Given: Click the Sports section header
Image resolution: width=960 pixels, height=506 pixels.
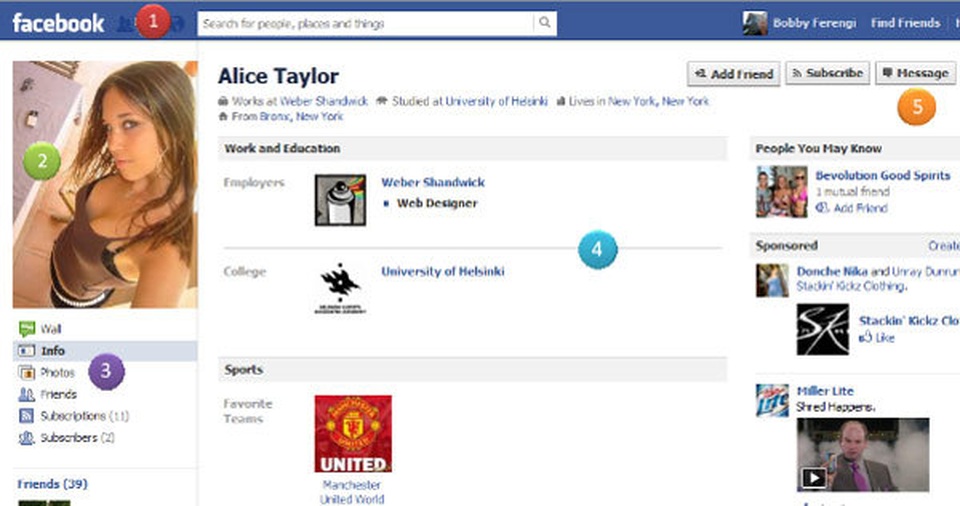Looking at the screenshot, I should (472, 369).
